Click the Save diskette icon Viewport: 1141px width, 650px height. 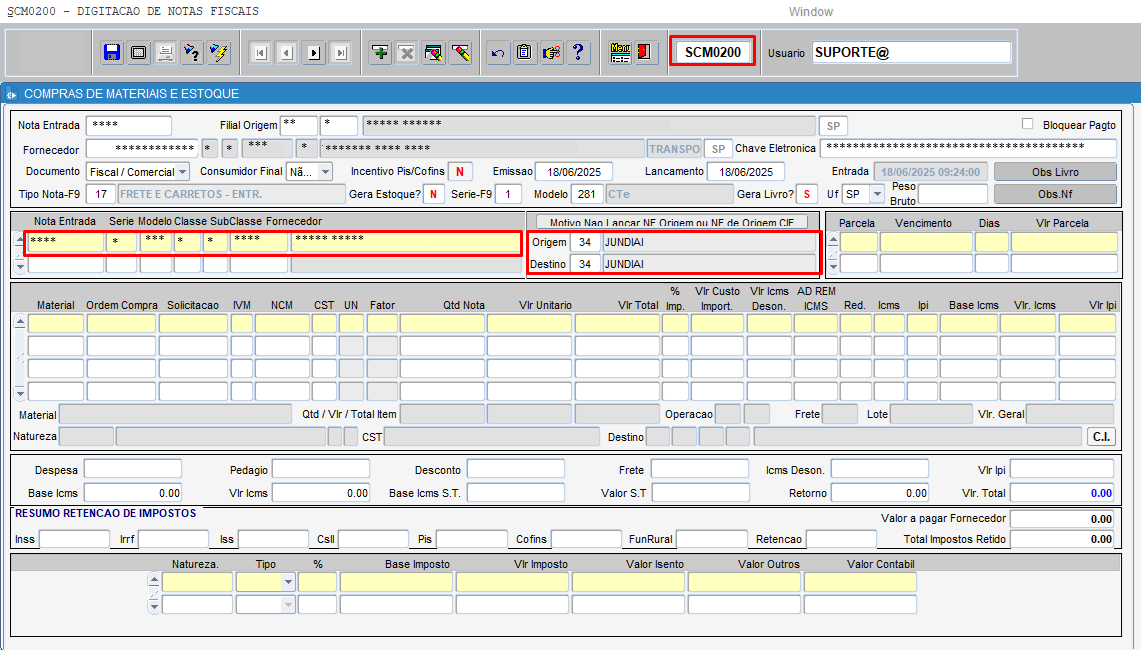[112, 53]
